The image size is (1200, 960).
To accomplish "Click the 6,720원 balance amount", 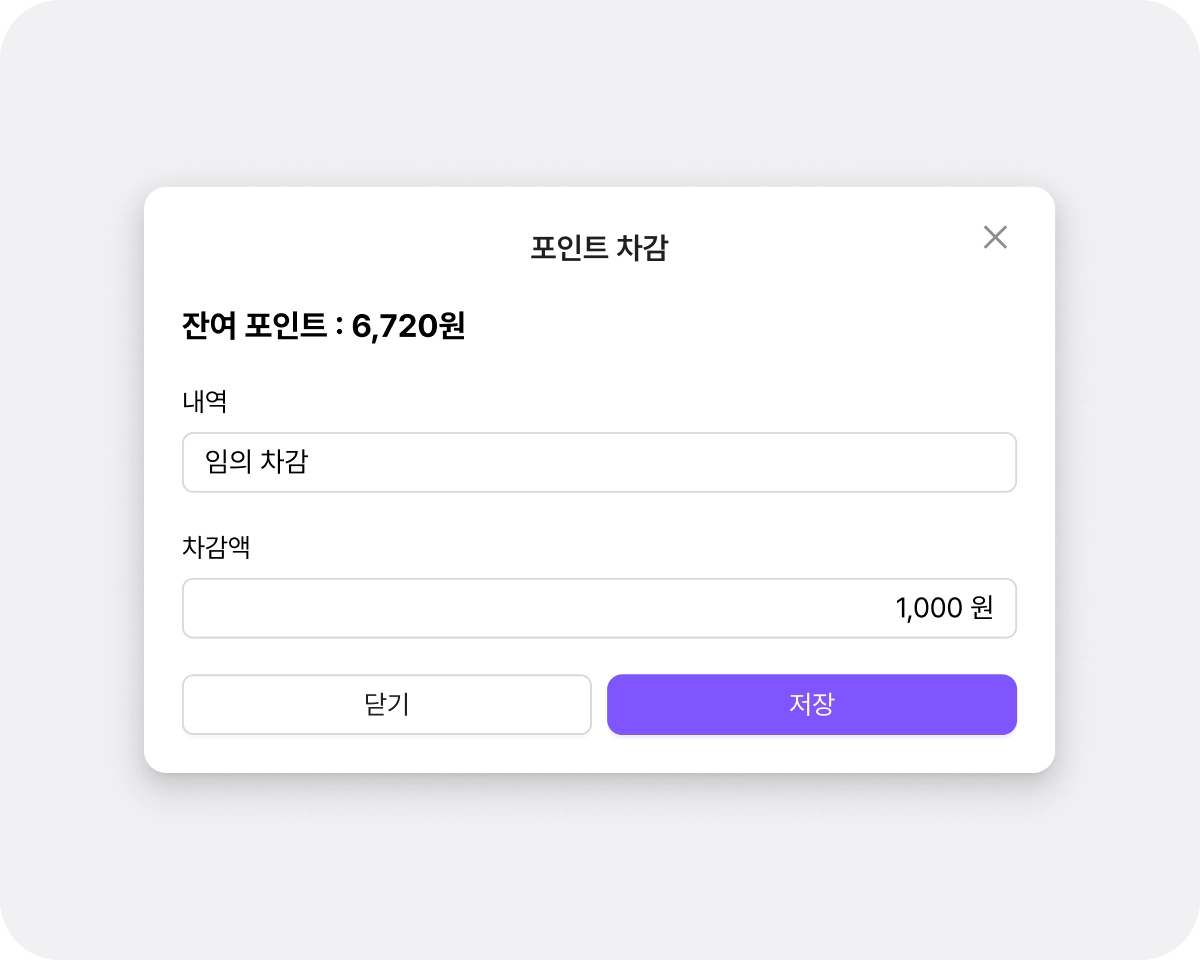I will pyautogui.click(x=408, y=326).
